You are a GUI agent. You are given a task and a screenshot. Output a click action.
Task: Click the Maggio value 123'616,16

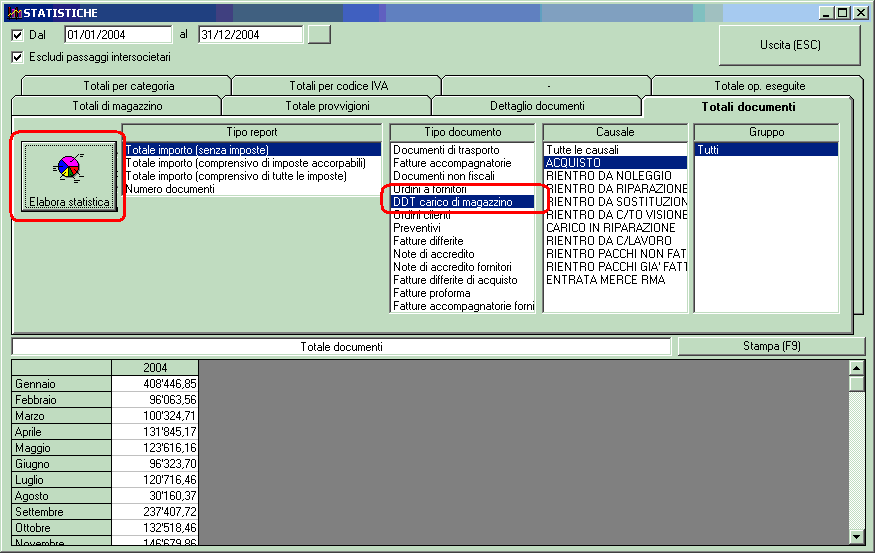click(155, 448)
